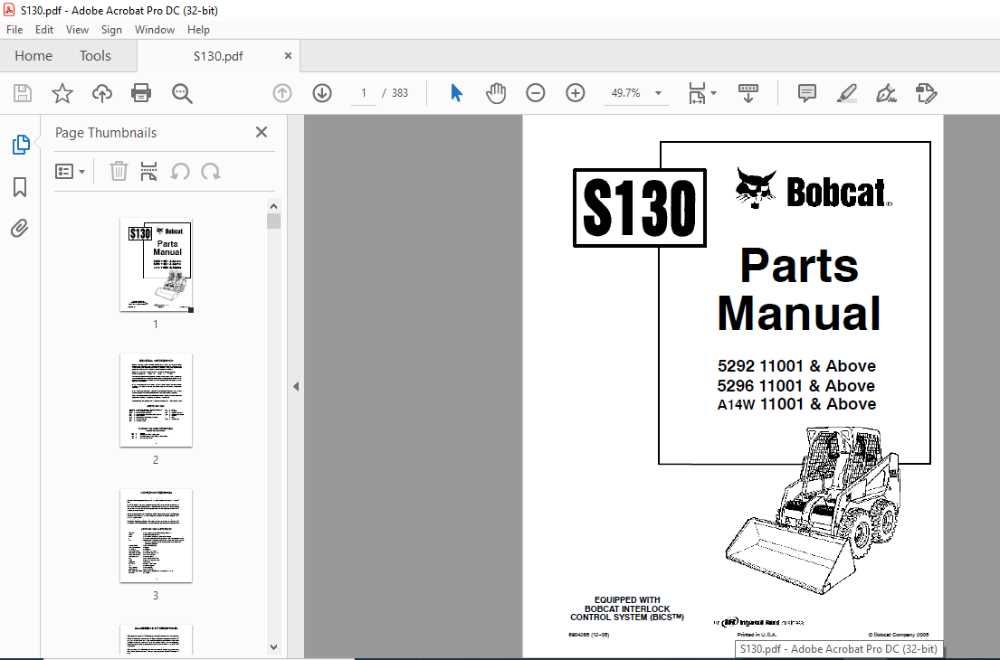
Task: Select page 2 thumbnail
Action: (x=156, y=400)
